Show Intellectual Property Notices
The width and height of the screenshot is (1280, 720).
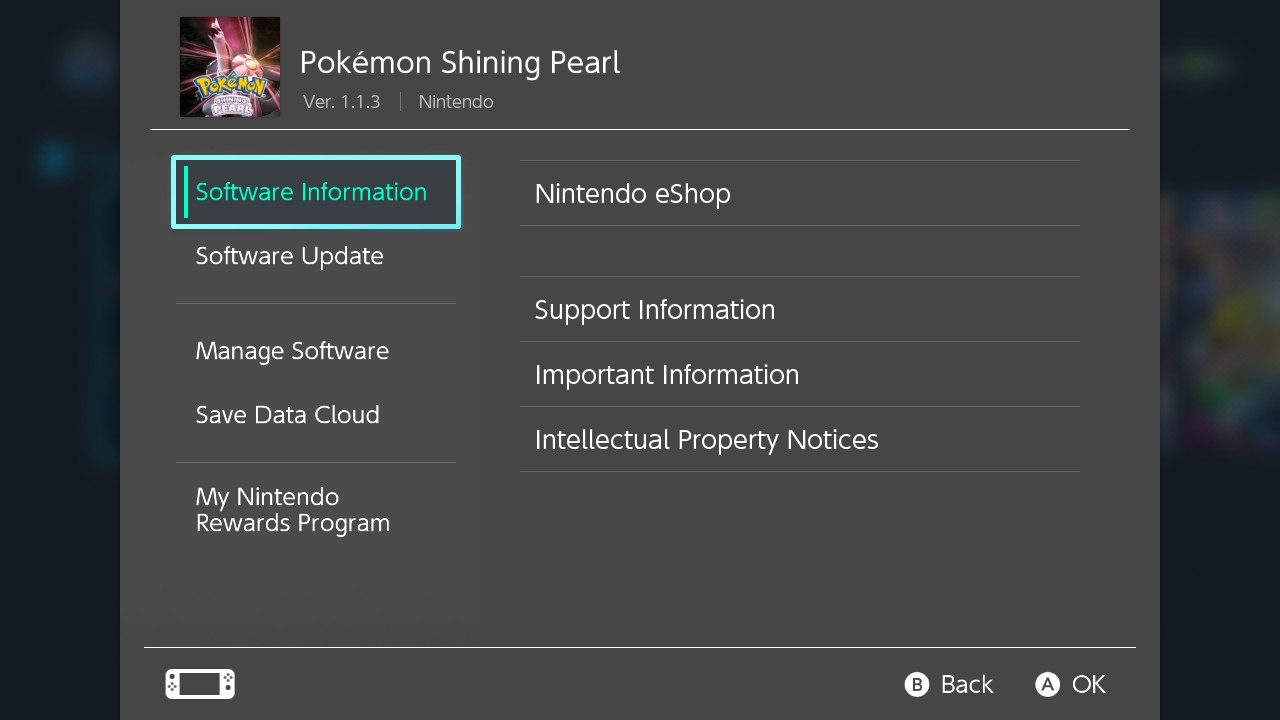click(x=707, y=440)
